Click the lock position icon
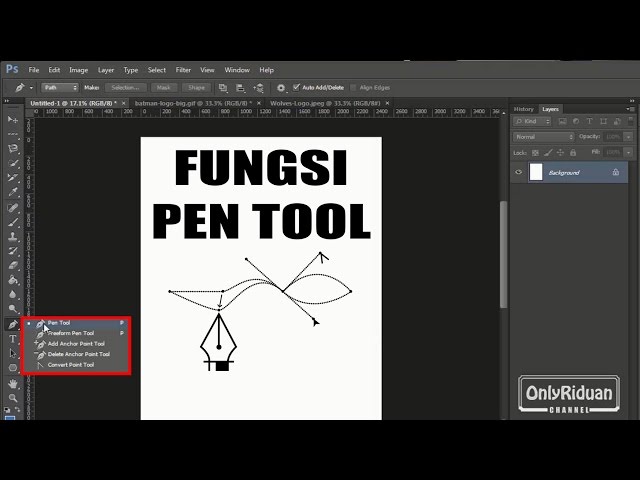640x480 pixels. click(x=560, y=153)
